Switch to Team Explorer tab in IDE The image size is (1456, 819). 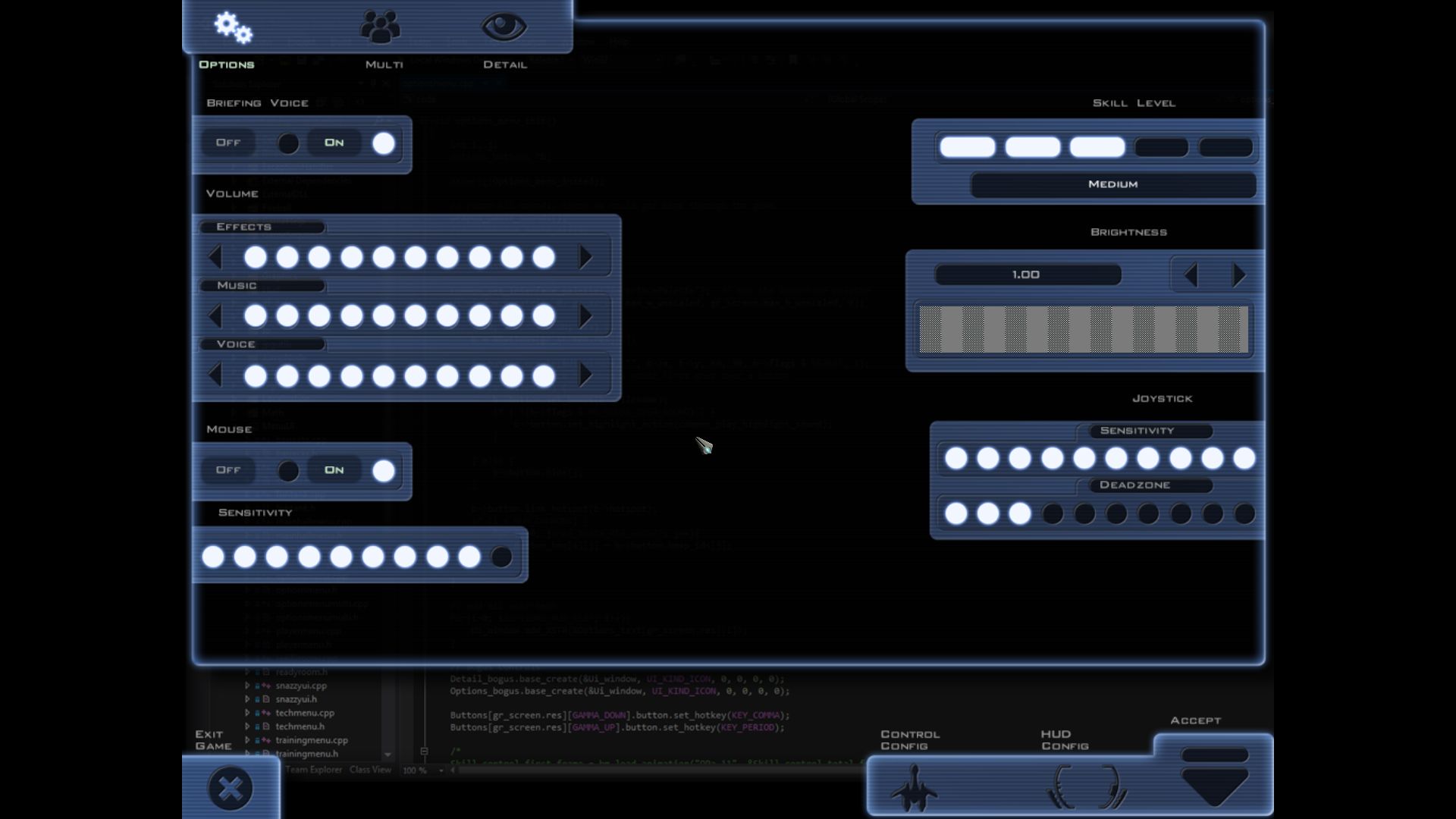[313, 770]
